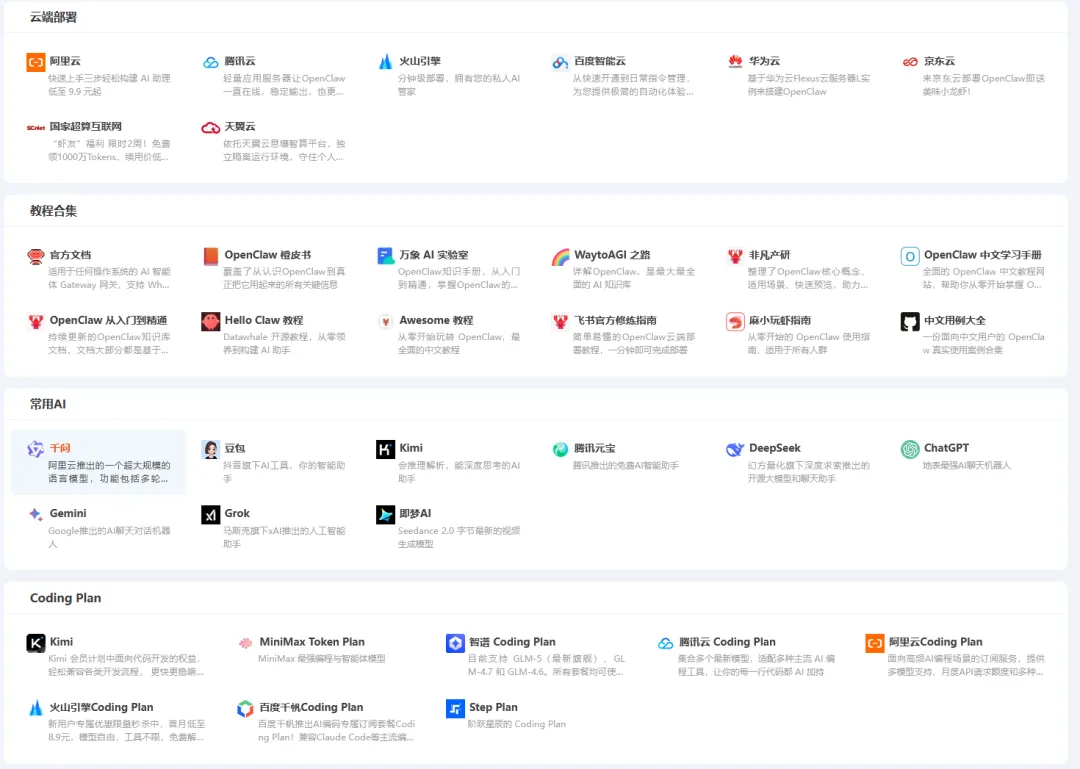Open the ChatGPT link title
The height and width of the screenshot is (769, 1080).
946,447
